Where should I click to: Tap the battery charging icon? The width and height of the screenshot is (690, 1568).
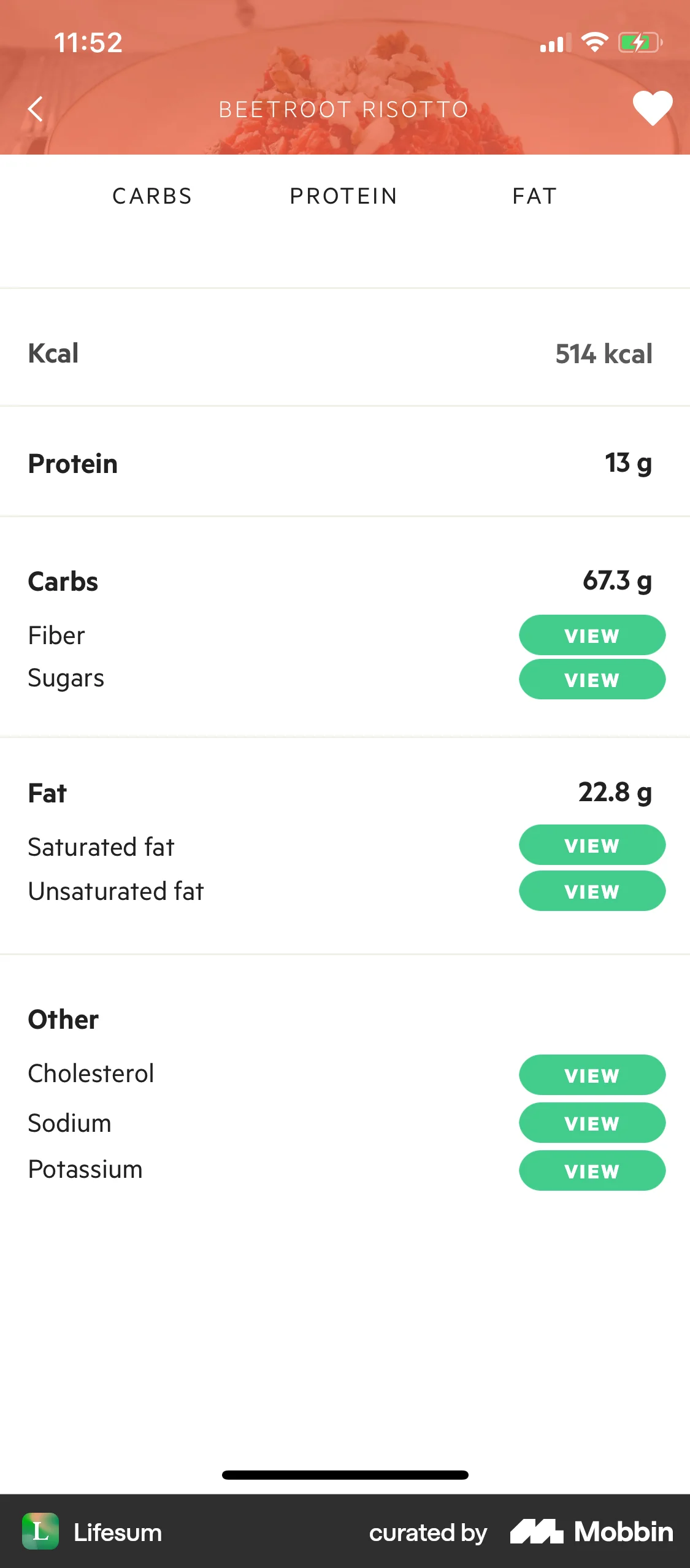click(640, 42)
